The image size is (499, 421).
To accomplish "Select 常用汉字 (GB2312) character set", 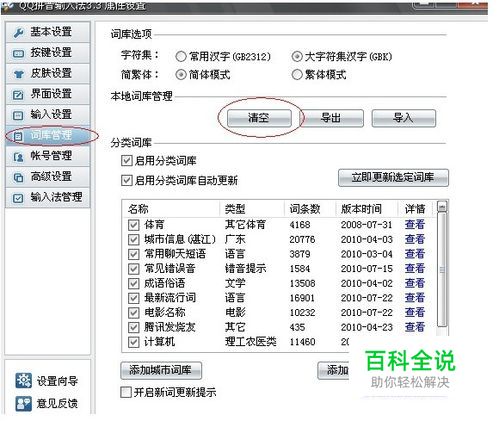I will [x=181, y=57].
